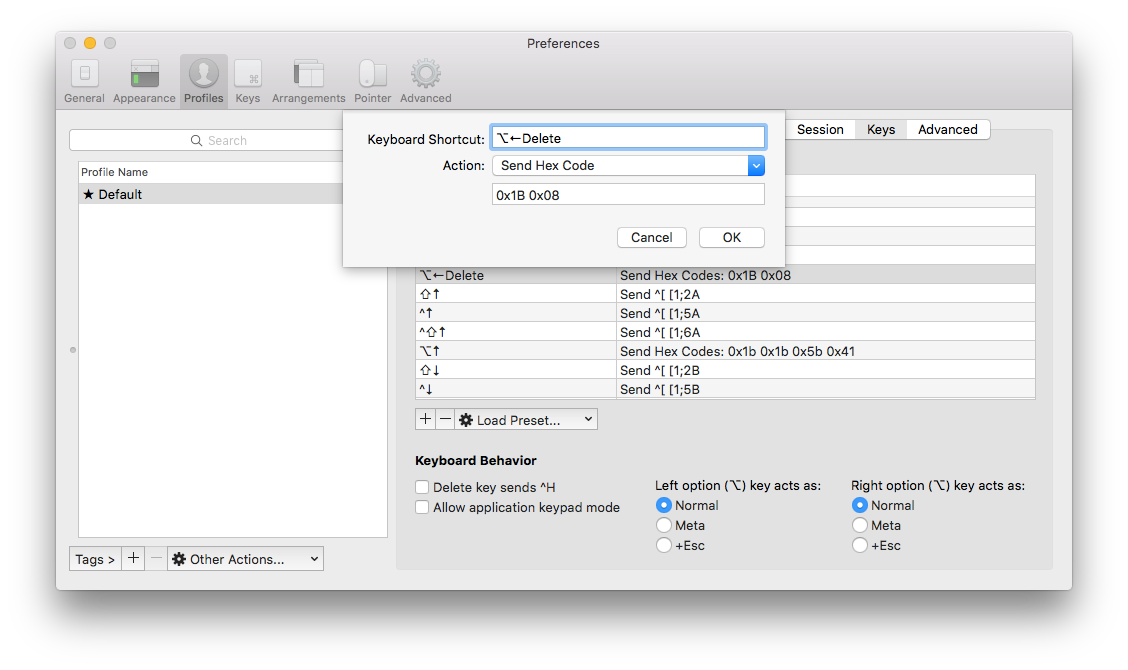Select the row Send ^[ [1;2A
This screenshot has height=670, width=1128.
(725, 294)
